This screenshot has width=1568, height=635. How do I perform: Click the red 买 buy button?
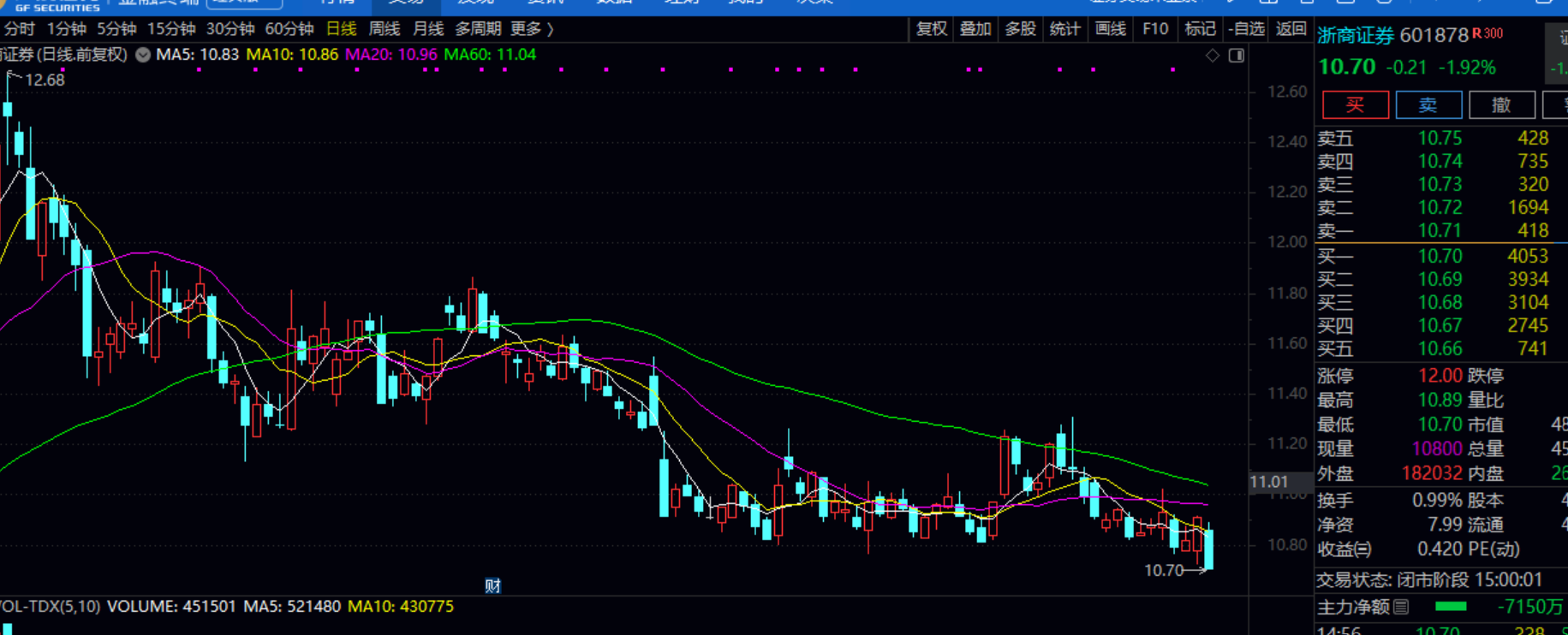(x=1355, y=105)
